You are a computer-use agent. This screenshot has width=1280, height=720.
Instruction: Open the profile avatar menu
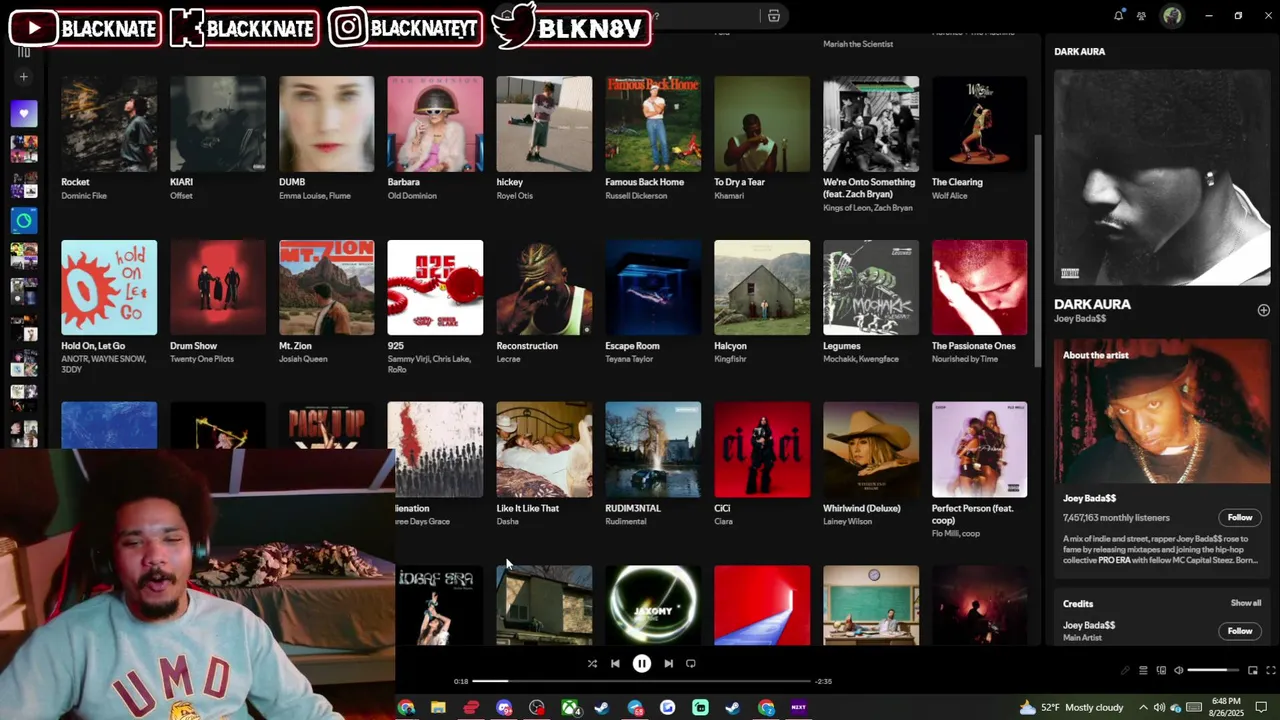1172,16
